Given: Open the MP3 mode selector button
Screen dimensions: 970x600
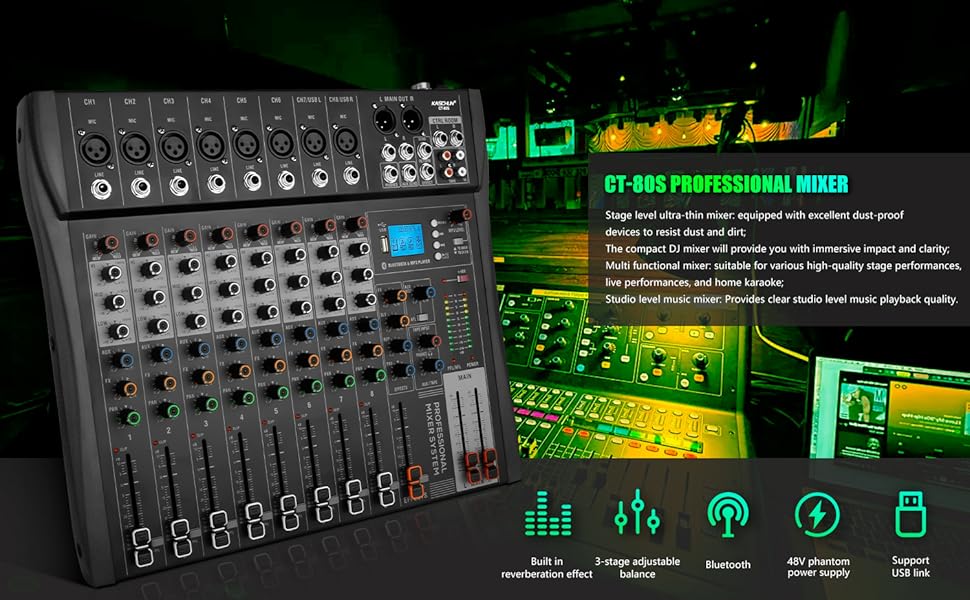Looking at the screenshot, I should pyautogui.click(x=436, y=223).
